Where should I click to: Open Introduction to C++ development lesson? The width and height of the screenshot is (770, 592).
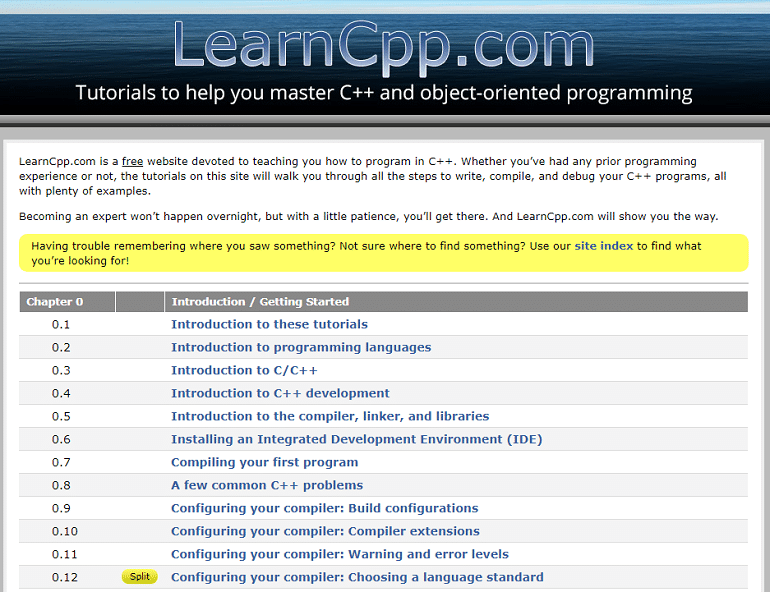pyautogui.click(x=280, y=393)
